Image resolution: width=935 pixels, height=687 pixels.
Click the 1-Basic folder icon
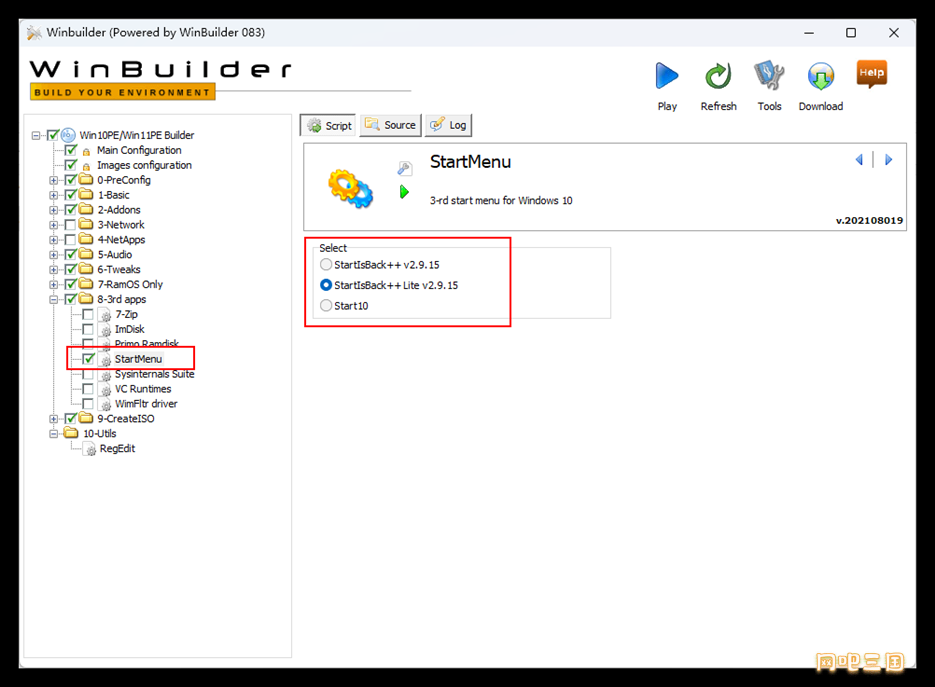[x=86, y=194]
